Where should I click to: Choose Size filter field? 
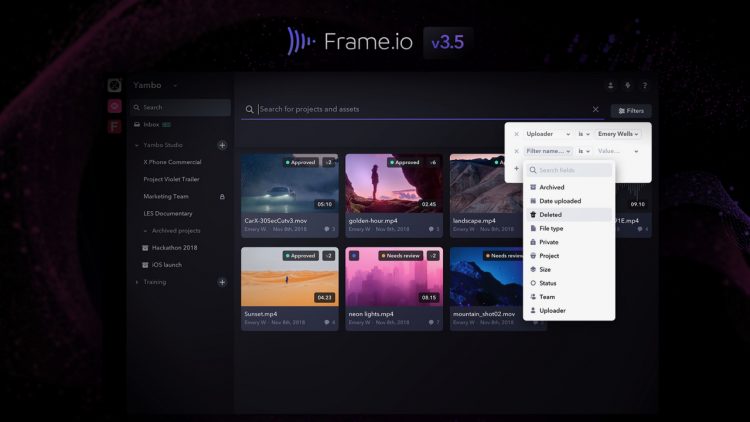click(x=569, y=270)
